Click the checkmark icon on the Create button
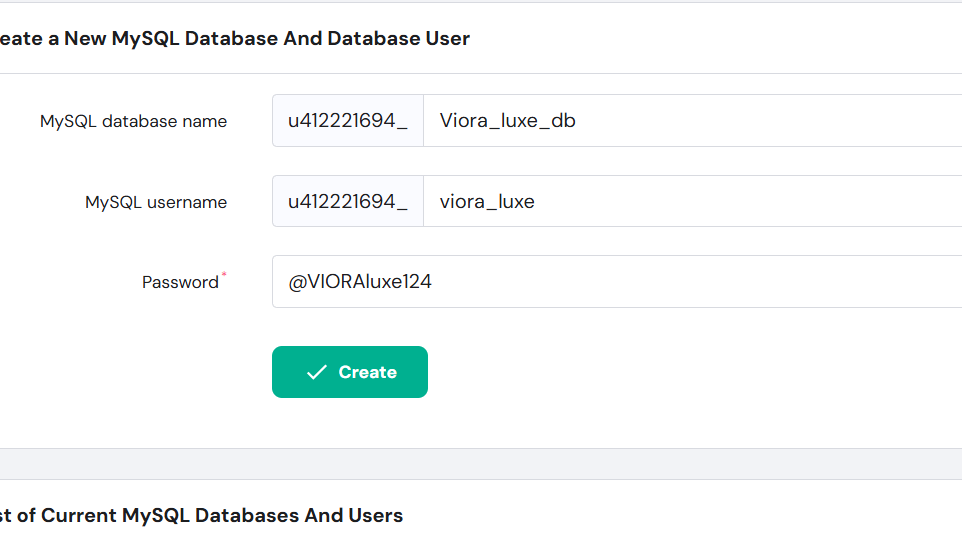Screen dimensions: 962x538 (x=317, y=372)
